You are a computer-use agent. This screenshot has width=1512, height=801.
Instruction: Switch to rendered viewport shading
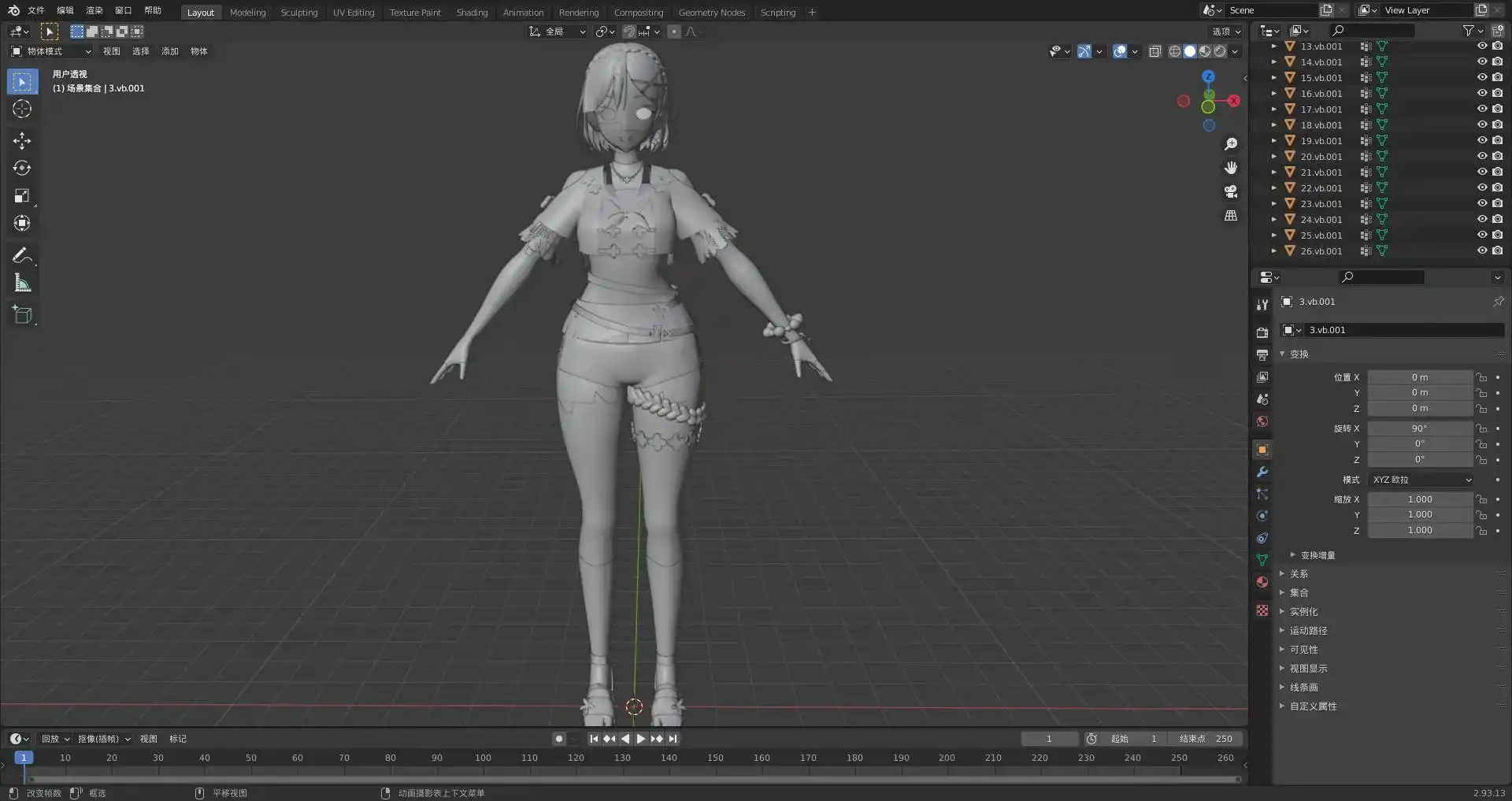(x=1220, y=51)
